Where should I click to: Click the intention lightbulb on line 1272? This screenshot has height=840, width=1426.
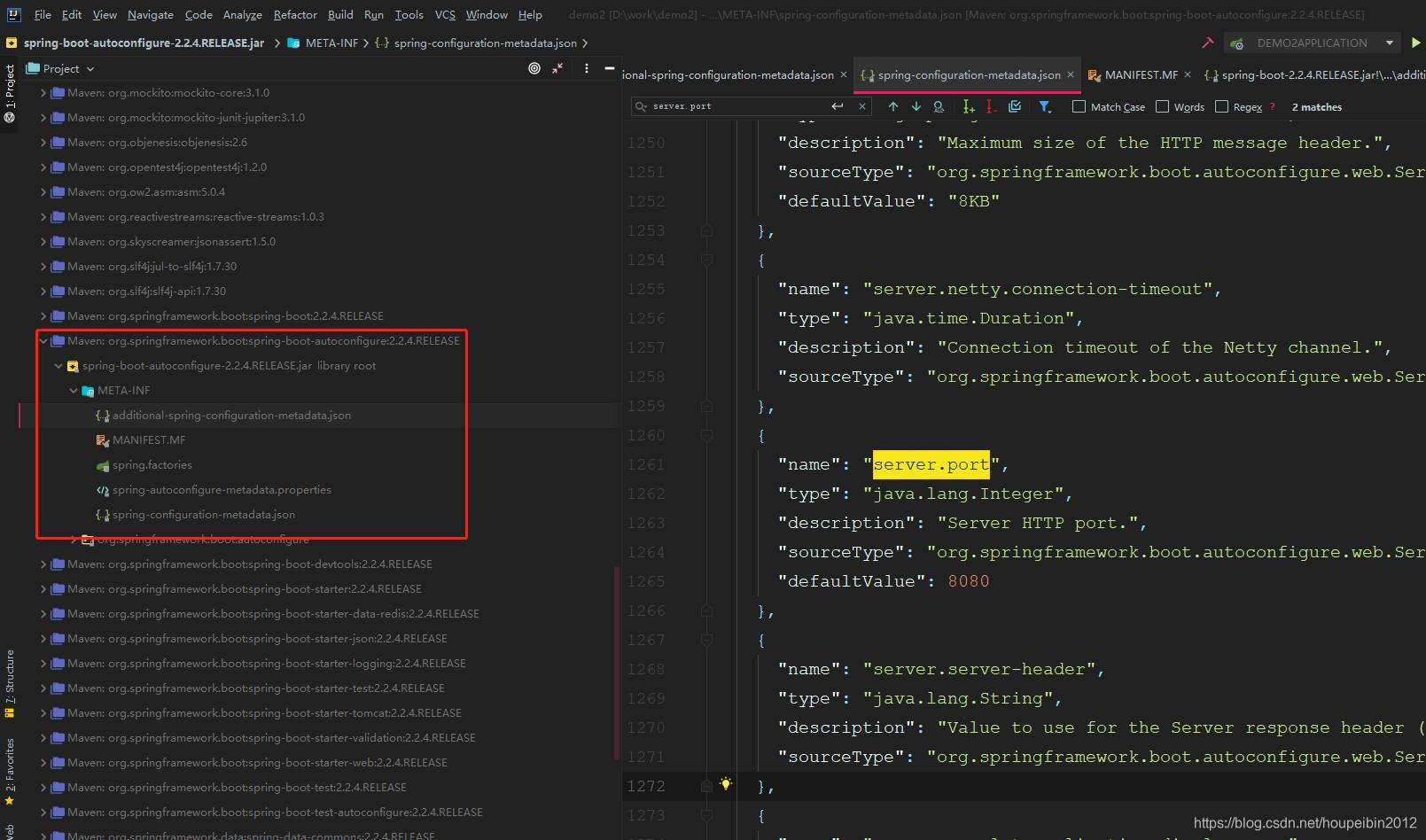pos(726,783)
